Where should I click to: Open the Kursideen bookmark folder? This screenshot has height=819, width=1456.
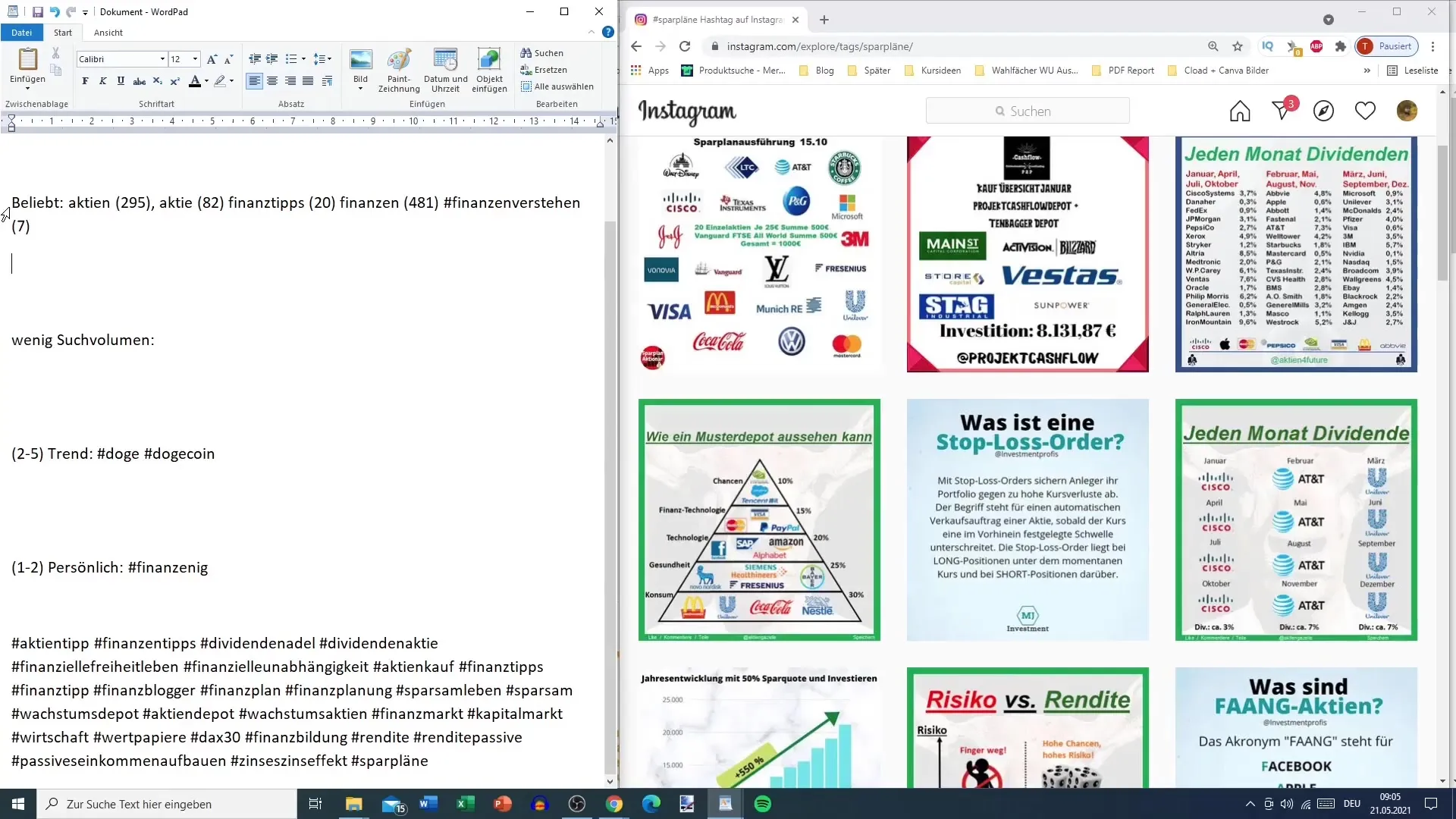(934, 71)
